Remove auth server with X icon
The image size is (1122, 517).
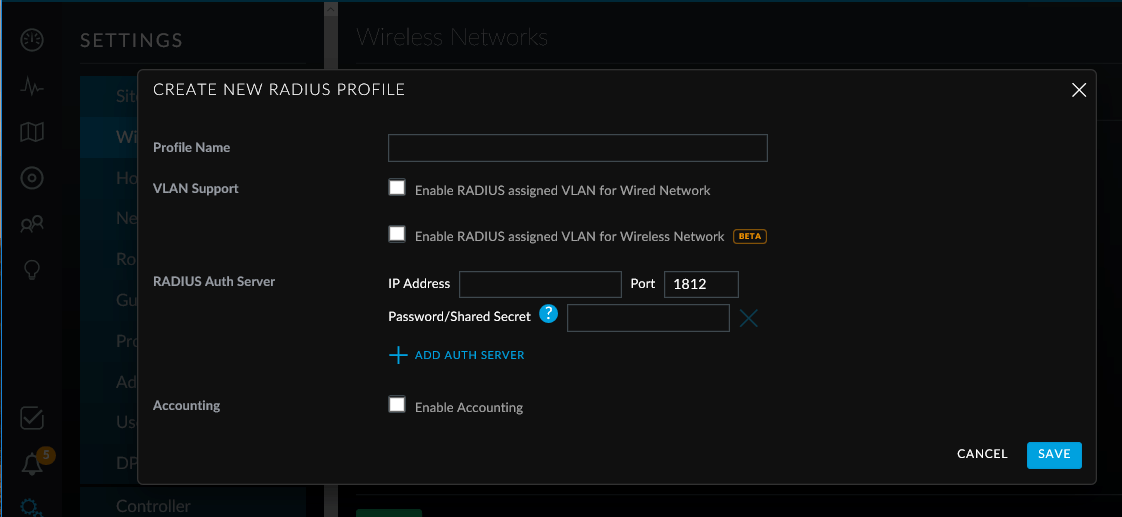pos(749,319)
